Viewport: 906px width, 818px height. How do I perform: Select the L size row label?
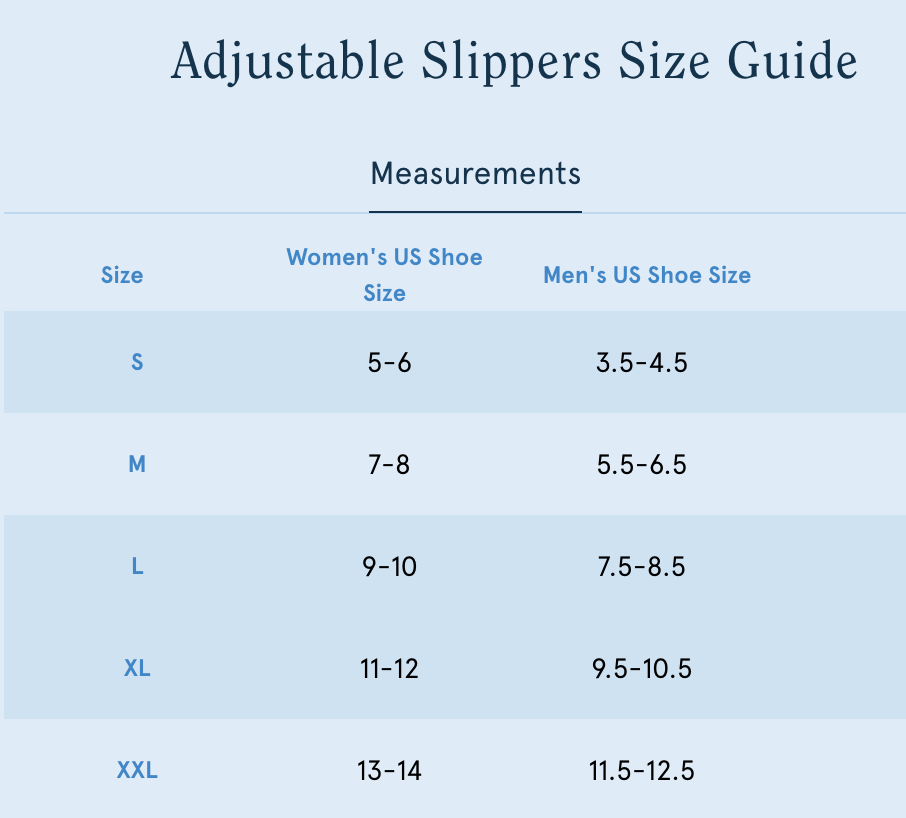coord(137,567)
